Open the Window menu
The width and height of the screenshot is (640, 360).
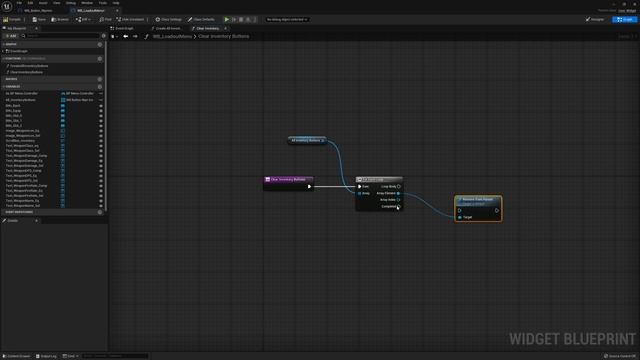87,3
